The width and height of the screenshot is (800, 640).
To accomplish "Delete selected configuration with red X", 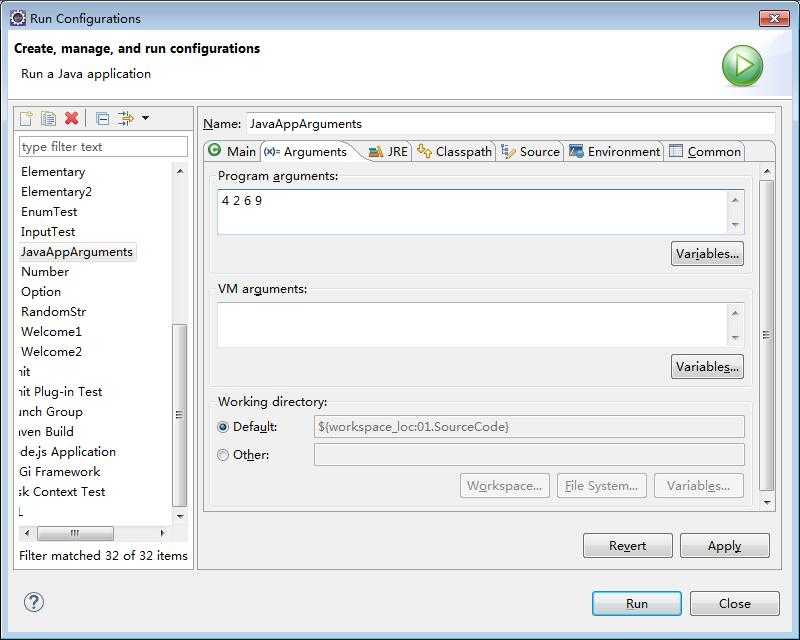I will [71, 118].
